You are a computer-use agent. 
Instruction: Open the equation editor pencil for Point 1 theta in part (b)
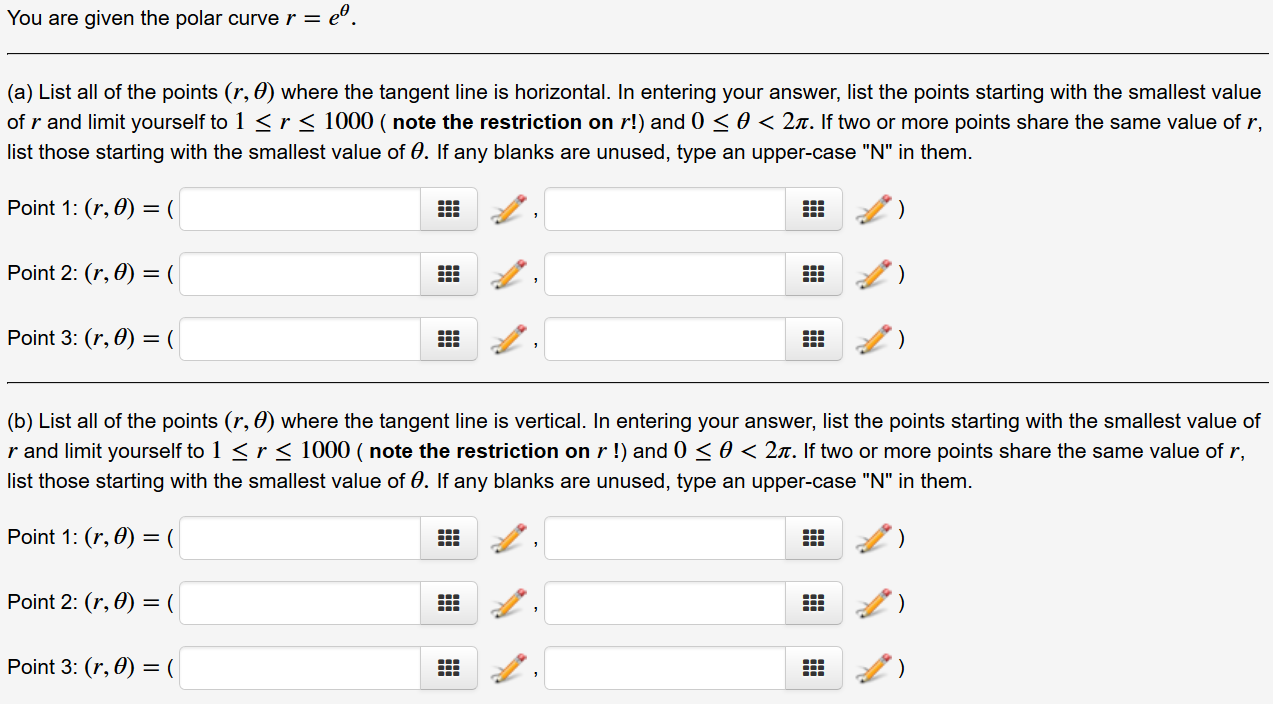872,538
